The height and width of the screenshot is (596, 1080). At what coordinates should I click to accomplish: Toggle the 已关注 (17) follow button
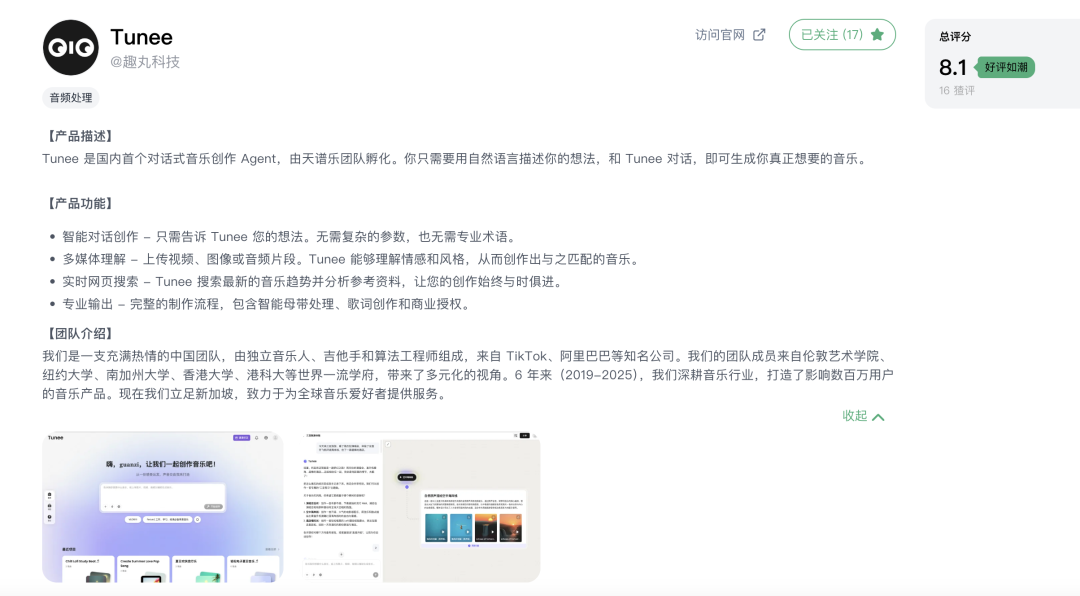pos(842,34)
